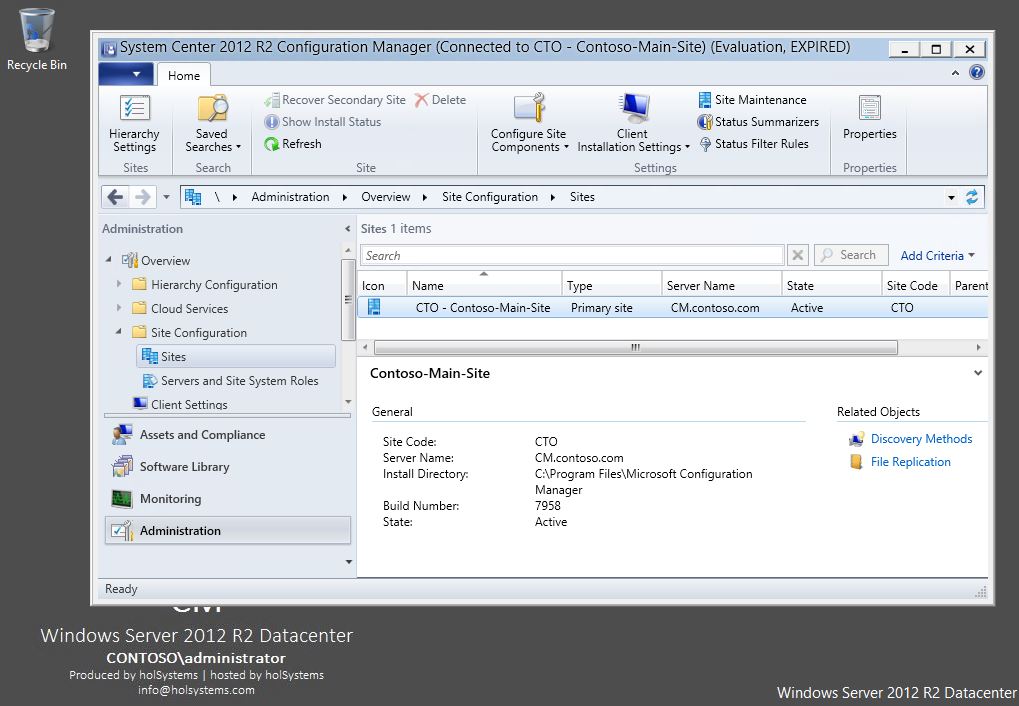Viewport: 1019px width, 706px height.
Task: Click the tree pane vertical scrollbar
Action: [348, 300]
